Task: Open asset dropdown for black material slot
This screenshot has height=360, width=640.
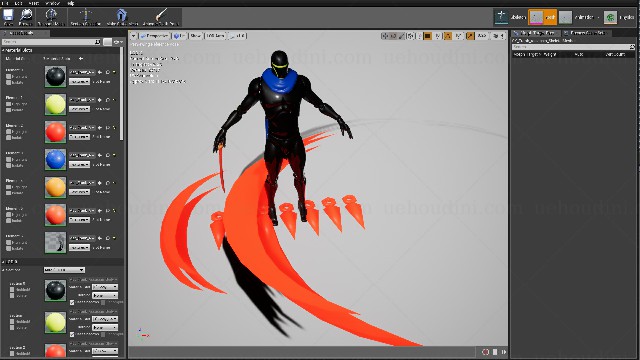Action: pyautogui.click(x=82, y=72)
